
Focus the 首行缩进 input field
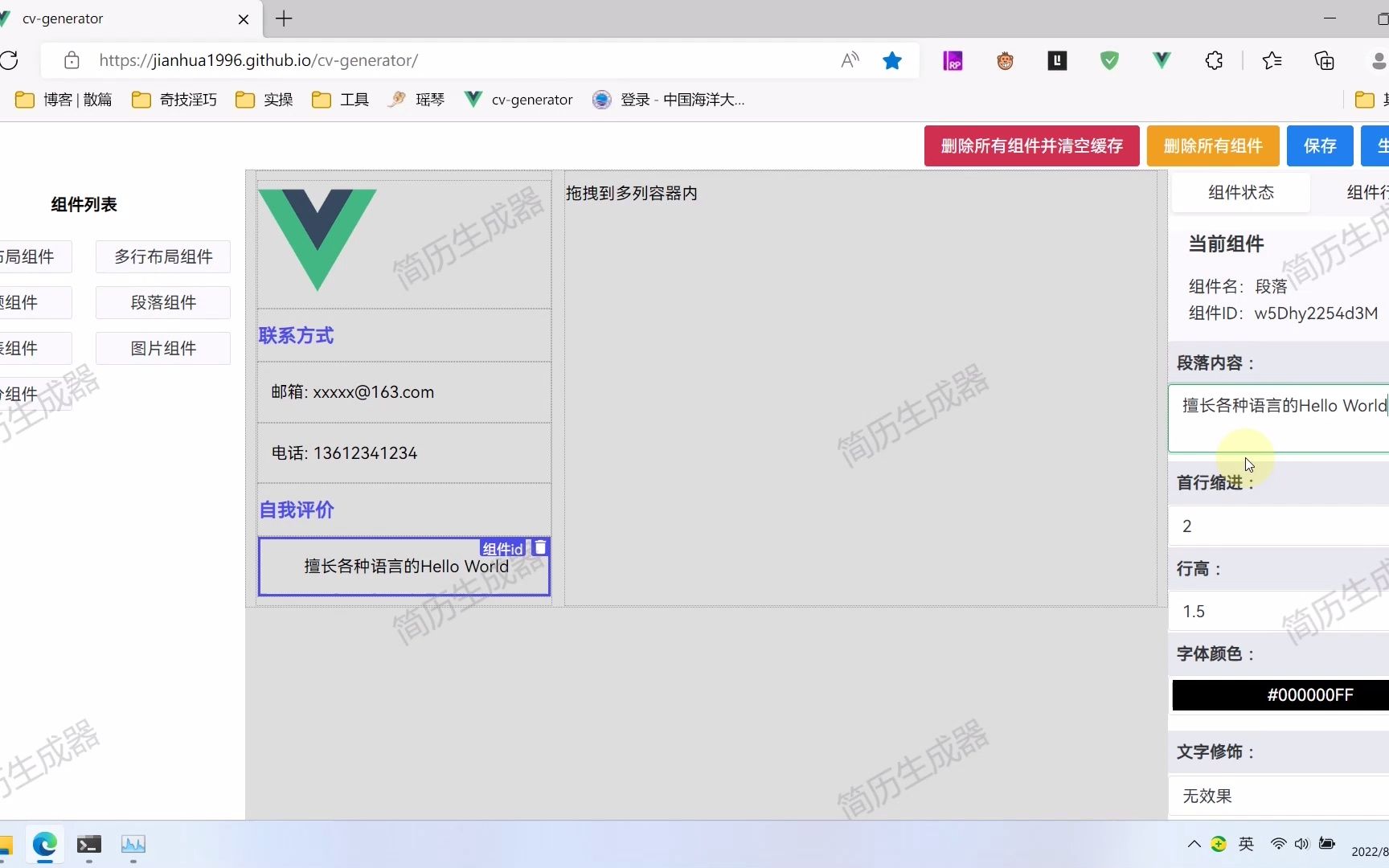coord(1279,526)
